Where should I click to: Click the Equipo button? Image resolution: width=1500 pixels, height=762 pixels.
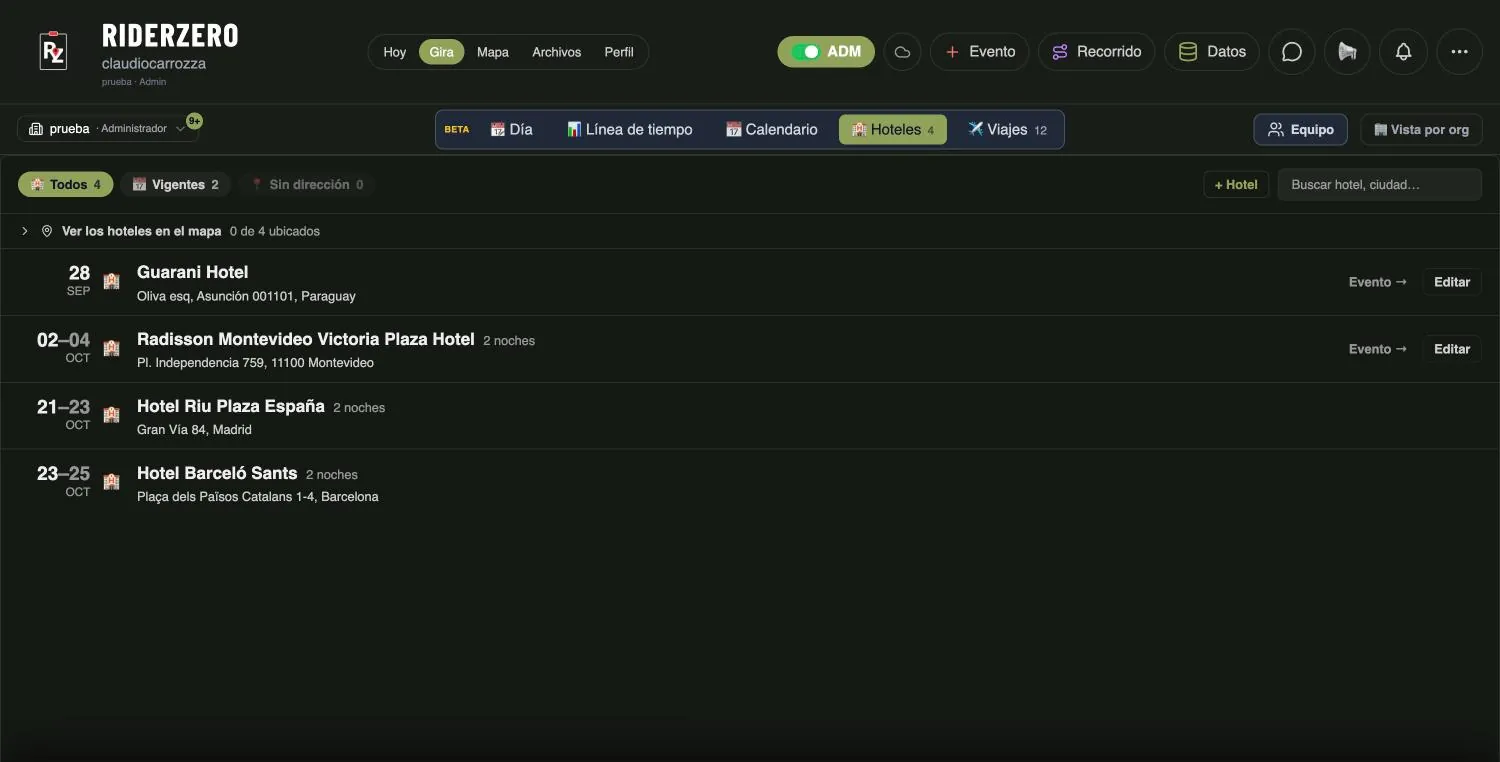(x=1301, y=130)
